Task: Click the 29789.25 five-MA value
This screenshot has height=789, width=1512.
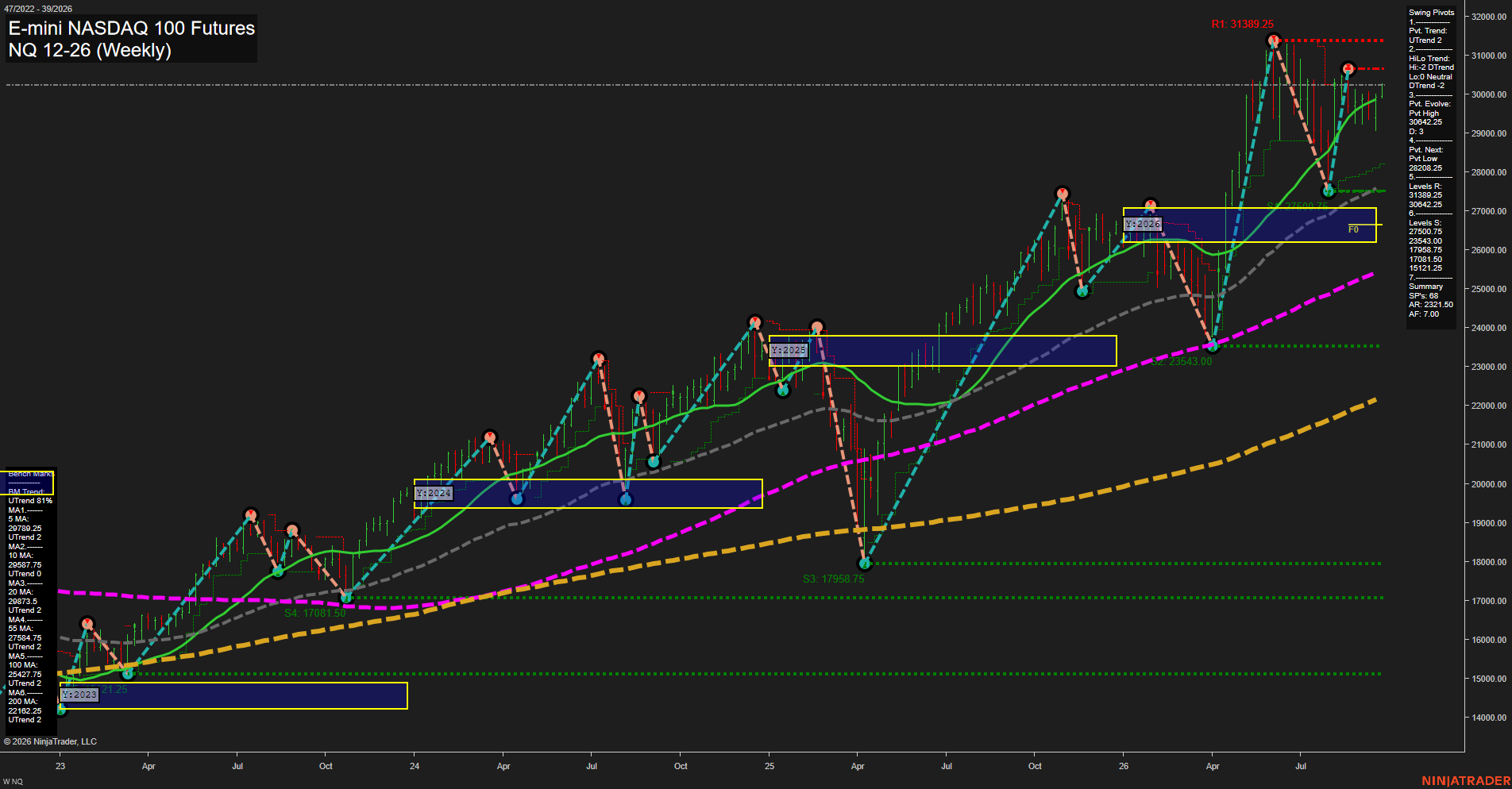Action: tap(25, 529)
